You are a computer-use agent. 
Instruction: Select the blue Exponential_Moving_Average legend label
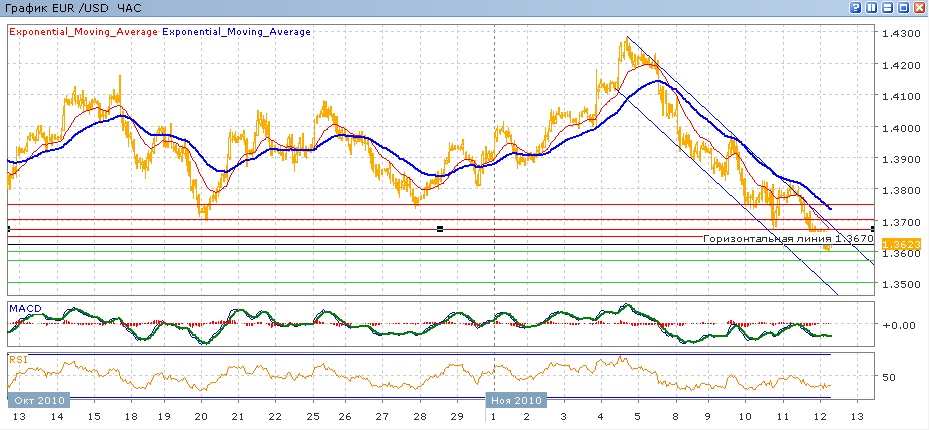point(236,32)
